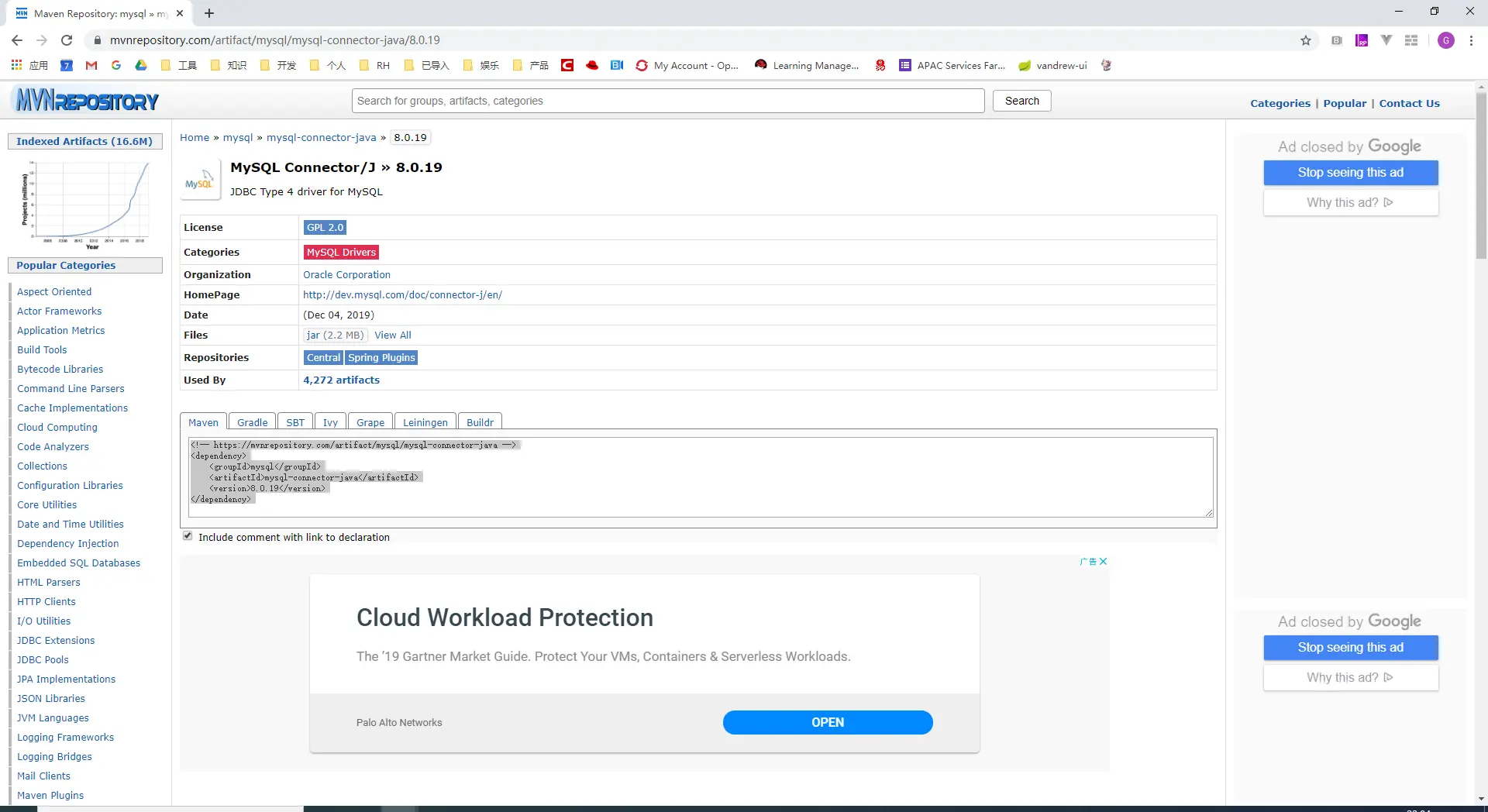Viewport: 1488px width, 812px height.
Task: Open the Categories top navigation link
Action: click(x=1280, y=103)
